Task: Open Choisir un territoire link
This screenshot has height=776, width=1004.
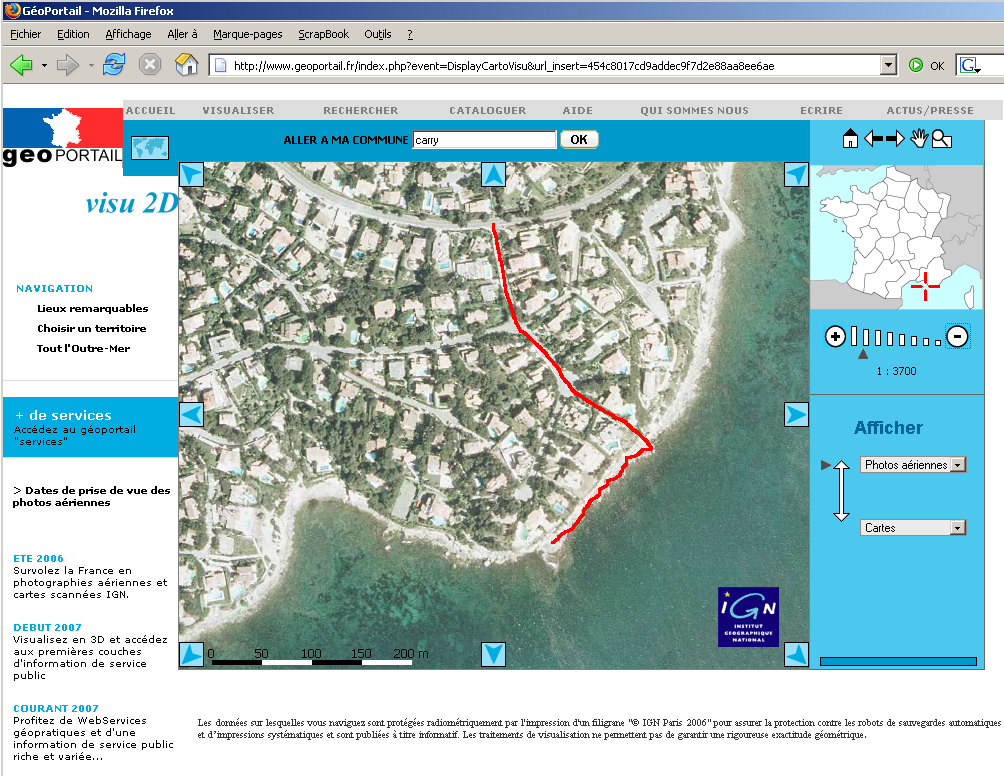Action: (92, 328)
